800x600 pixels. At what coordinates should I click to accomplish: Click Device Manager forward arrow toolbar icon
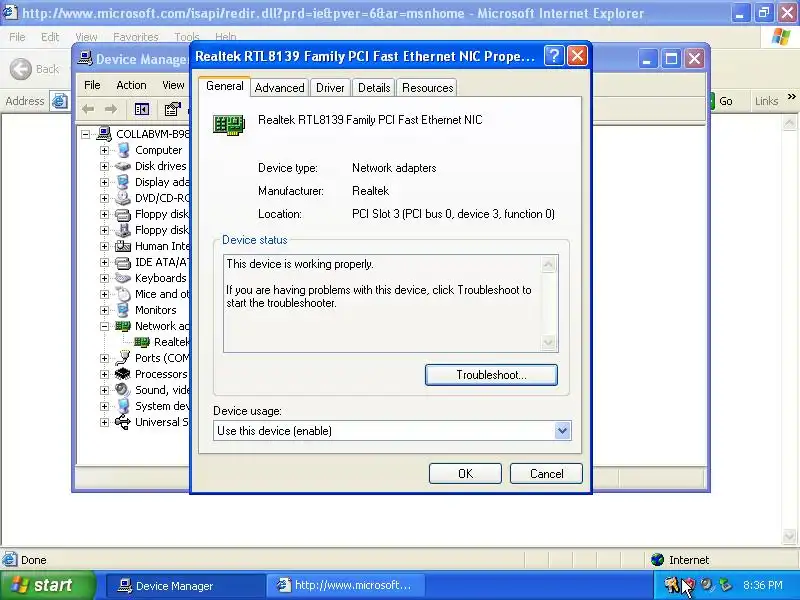[x=111, y=109]
